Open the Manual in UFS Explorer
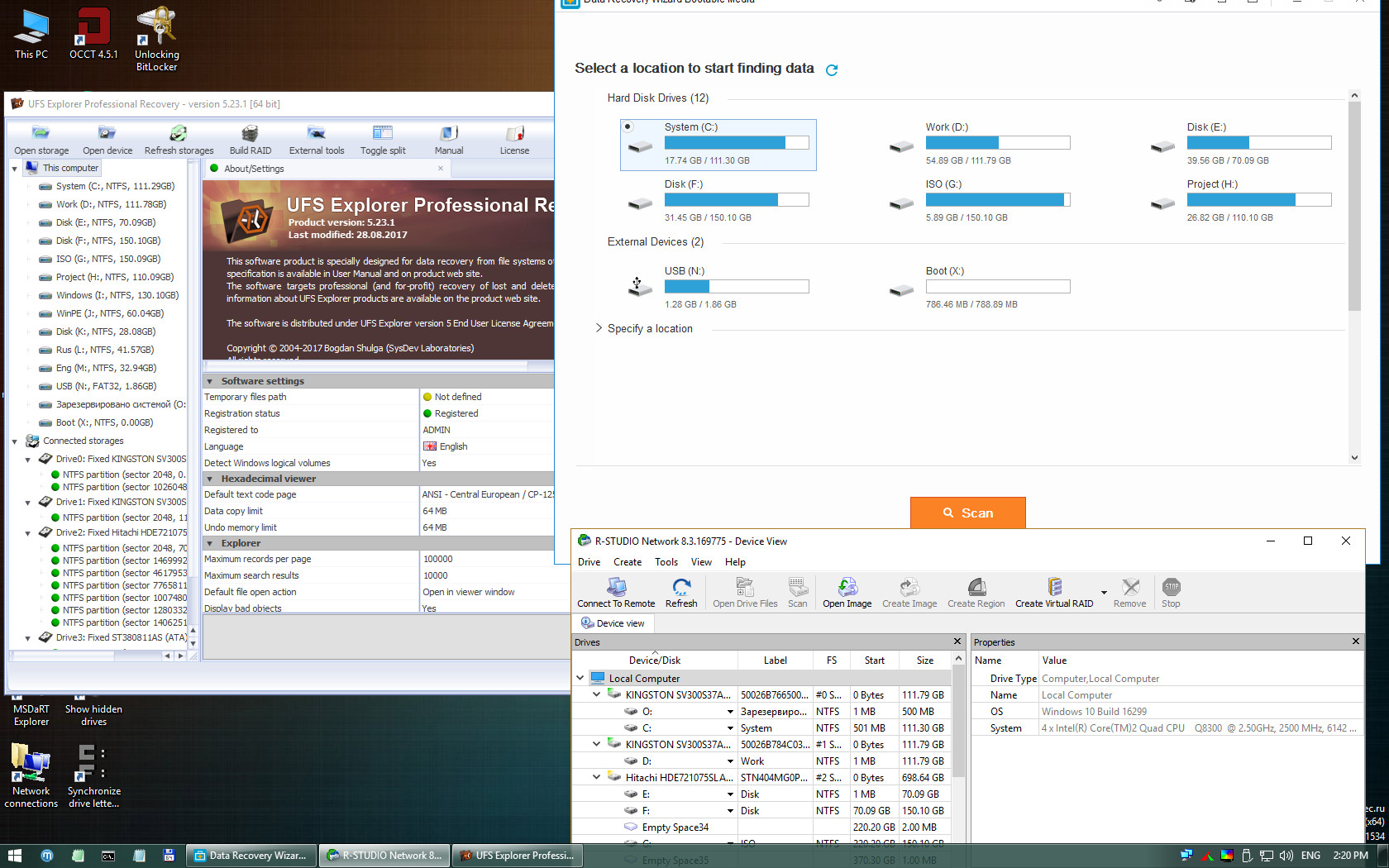Image resolution: width=1389 pixels, height=868 pixels. [449, 140]
